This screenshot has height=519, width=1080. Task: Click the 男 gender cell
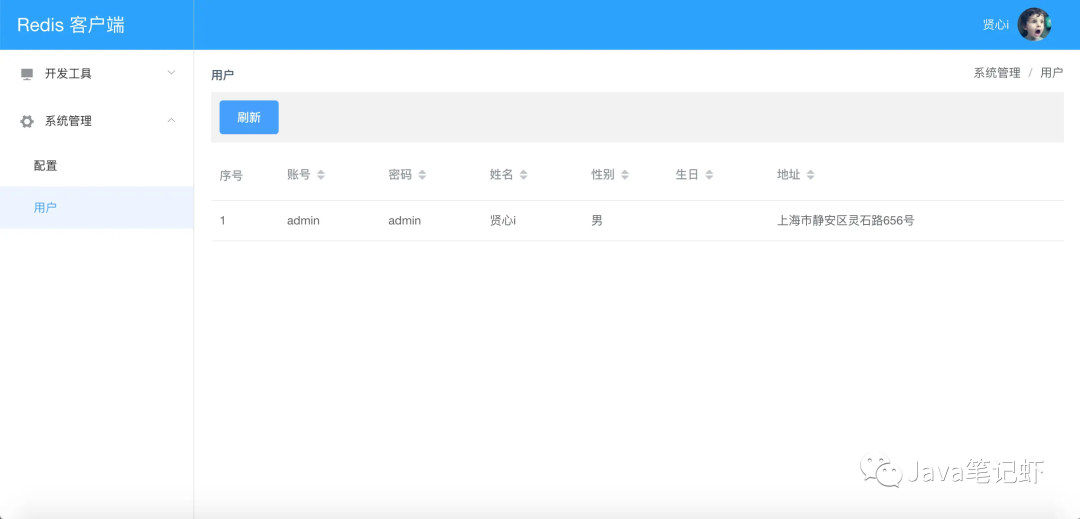(596, 221)
